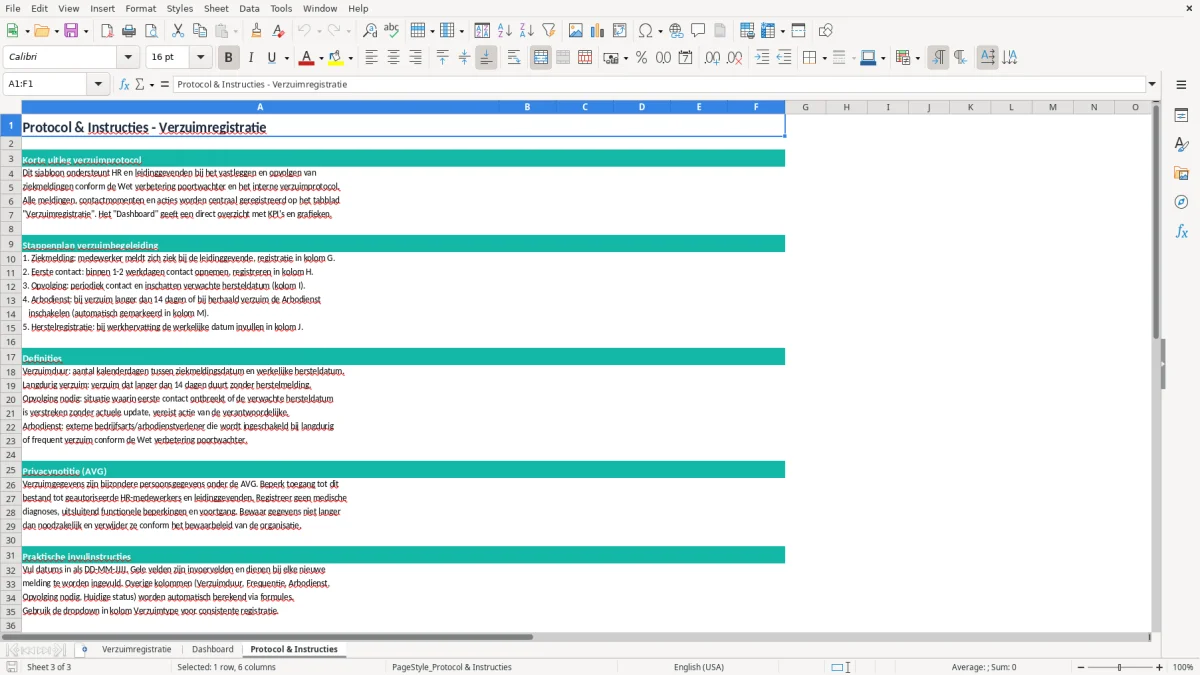Open Font Color dropdown arrow

pos(321,58)
